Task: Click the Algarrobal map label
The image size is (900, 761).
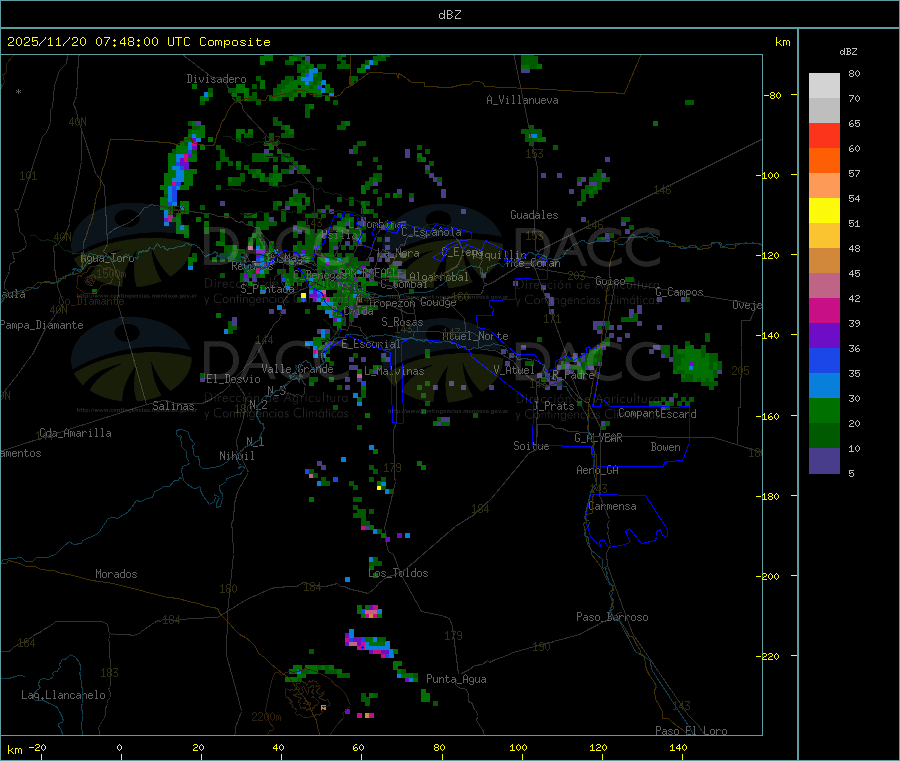Action: tap(439, 277)
